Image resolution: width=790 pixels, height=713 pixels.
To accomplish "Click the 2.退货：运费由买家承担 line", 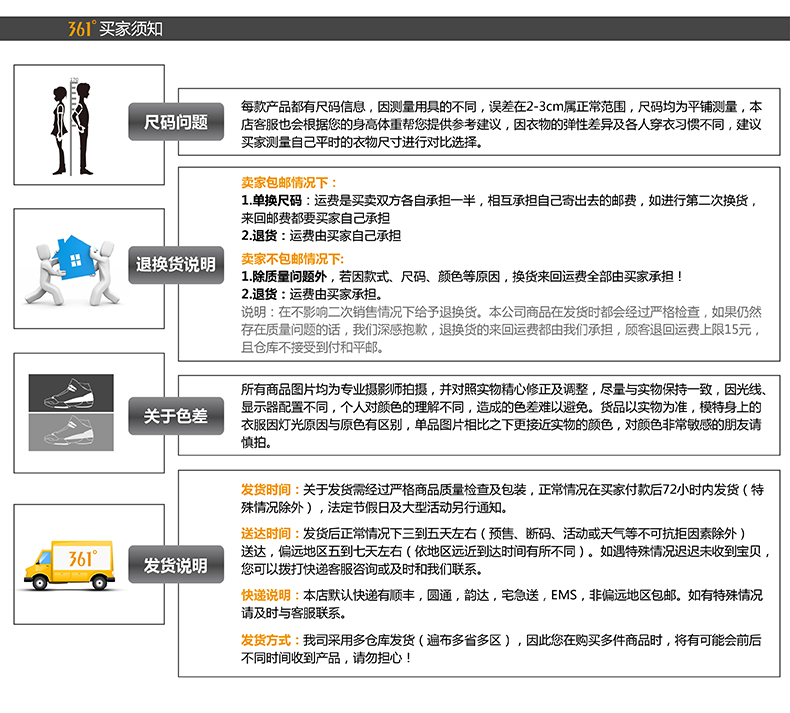I will tap(312, 294).
